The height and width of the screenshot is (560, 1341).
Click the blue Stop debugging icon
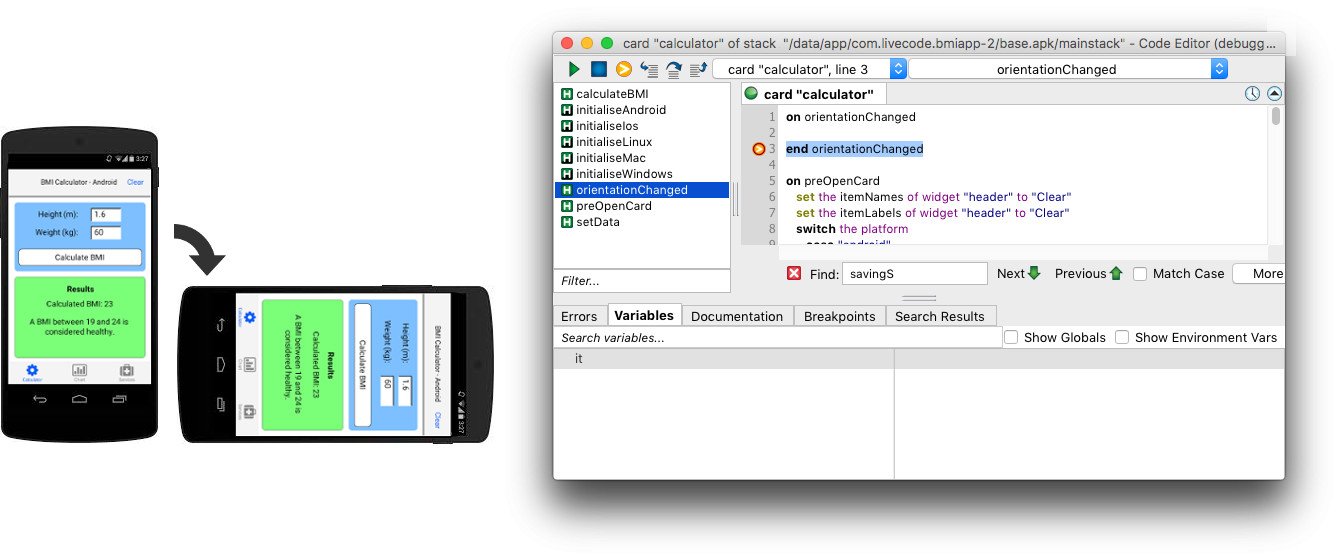598,69
